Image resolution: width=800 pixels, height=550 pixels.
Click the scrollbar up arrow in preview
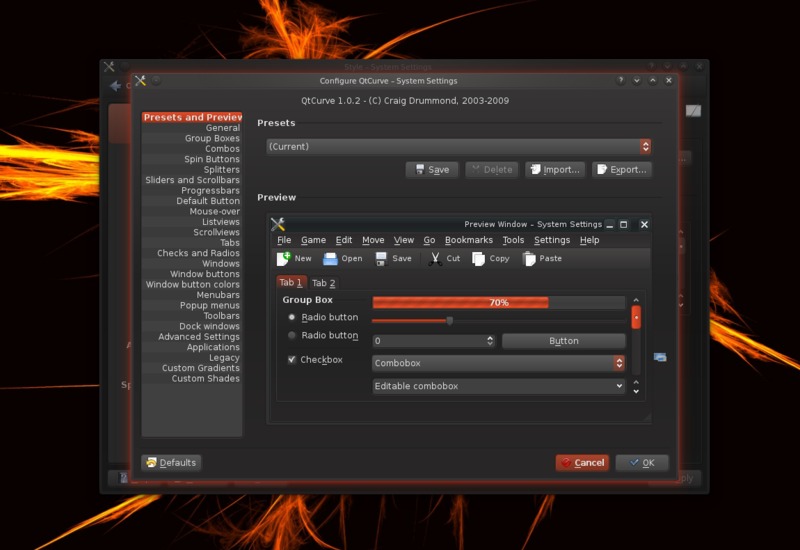pos(636,300)
